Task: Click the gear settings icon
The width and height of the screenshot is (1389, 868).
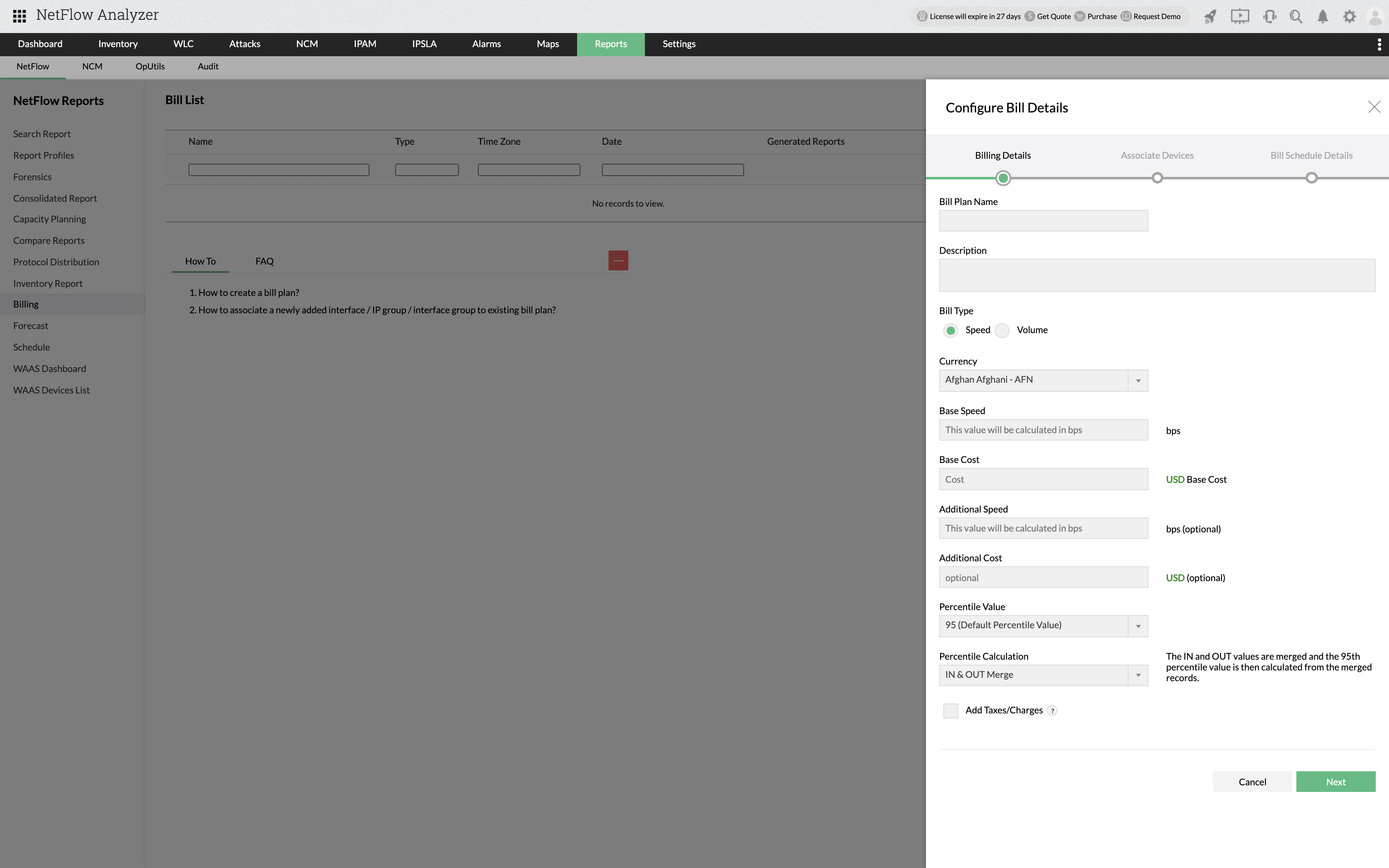Action: (1349, 16)
